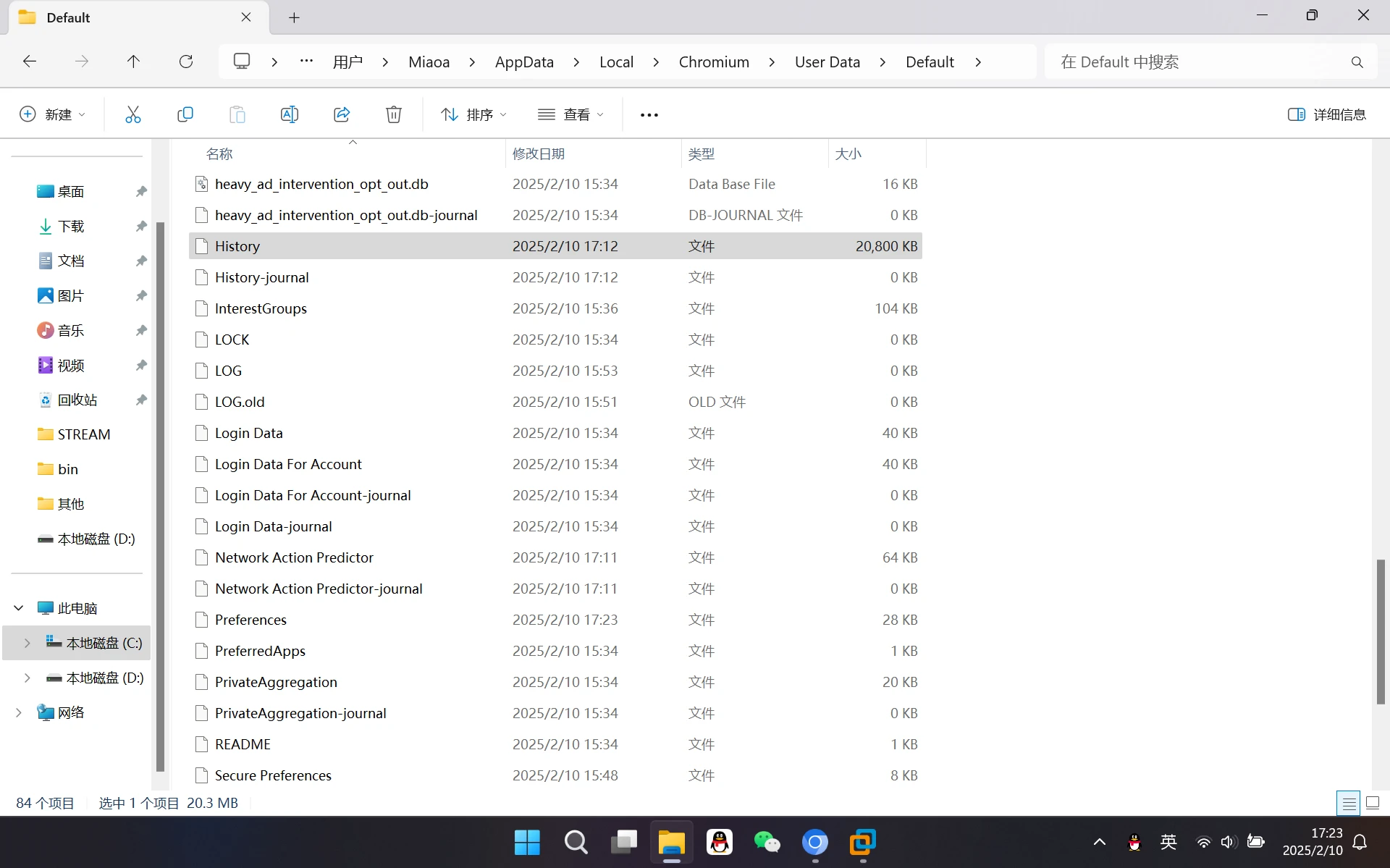
Task: Switch to details list view icon
Action: click(1349, 803)
